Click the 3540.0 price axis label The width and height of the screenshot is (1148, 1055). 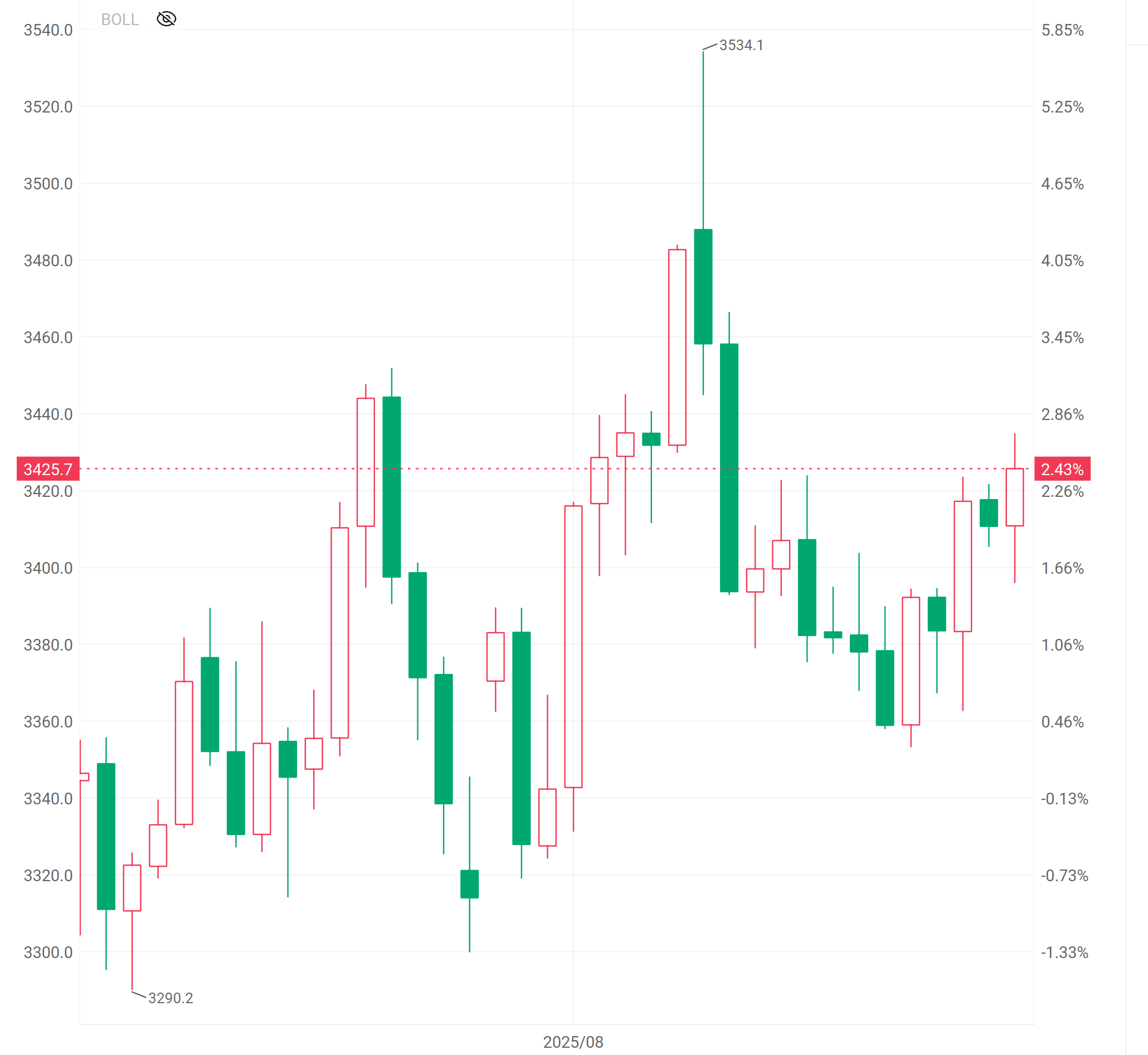click(x=48, y=30)
